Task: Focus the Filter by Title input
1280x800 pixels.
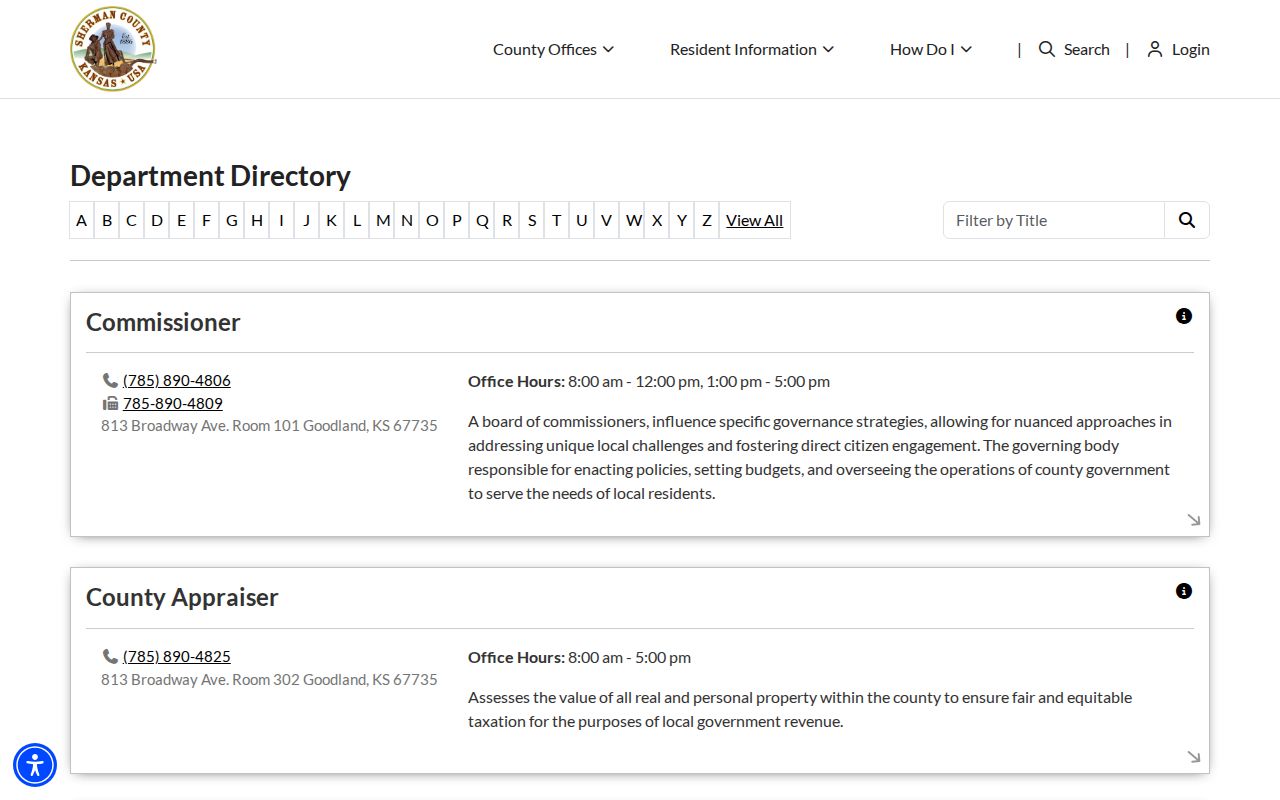Action: [1054, 220]
